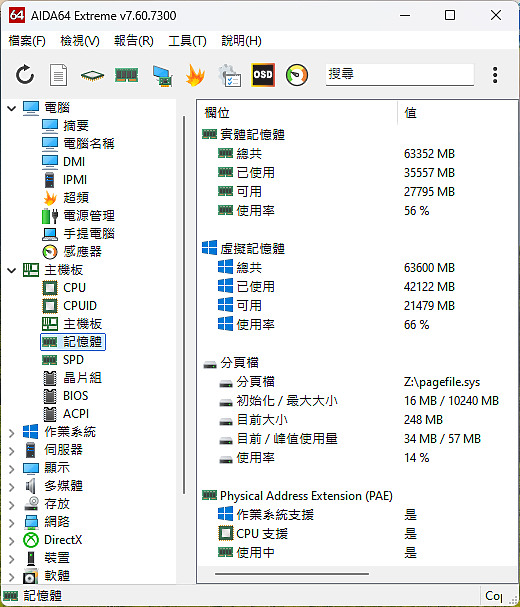Select BIOS in the tree
520x607 pixels.
(x=76, y=396)
